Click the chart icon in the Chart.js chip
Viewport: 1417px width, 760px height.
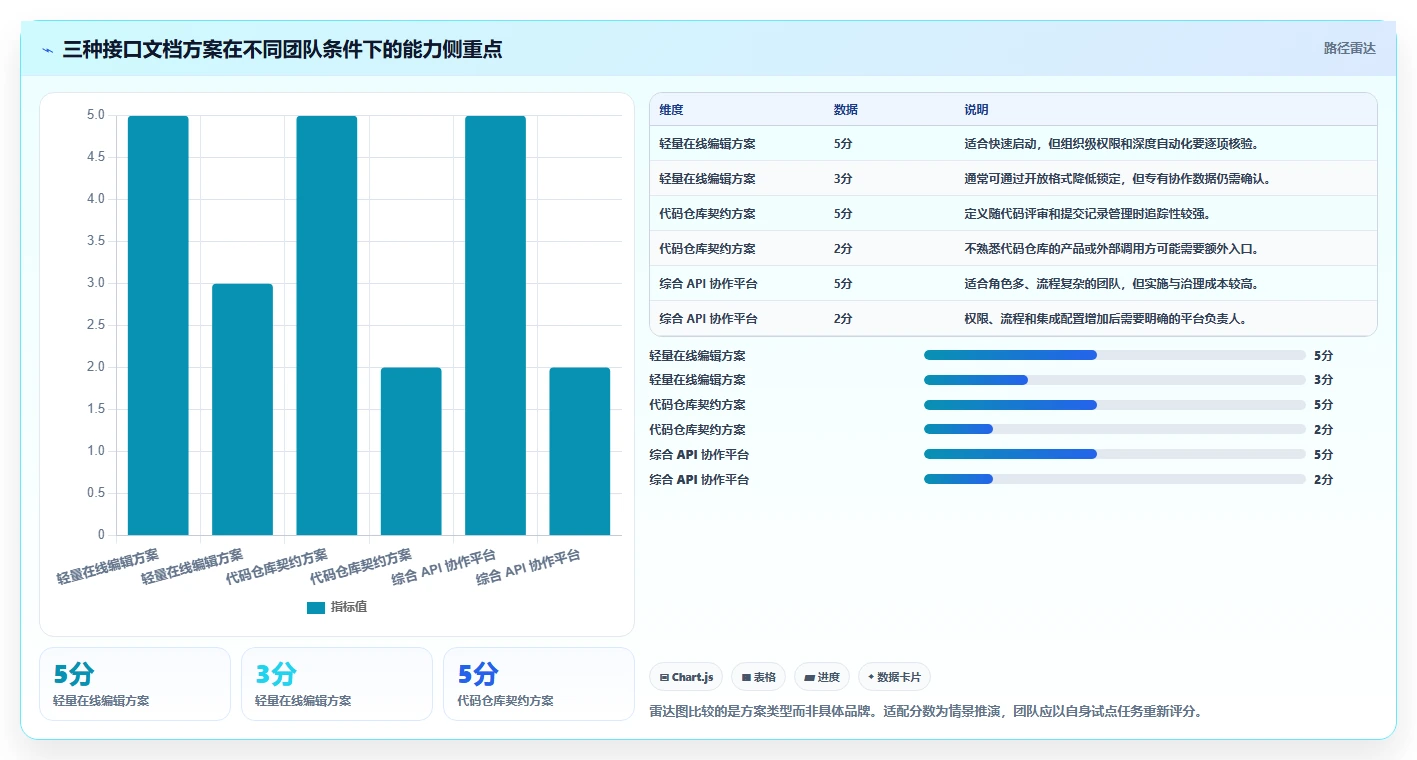(664, 678)
